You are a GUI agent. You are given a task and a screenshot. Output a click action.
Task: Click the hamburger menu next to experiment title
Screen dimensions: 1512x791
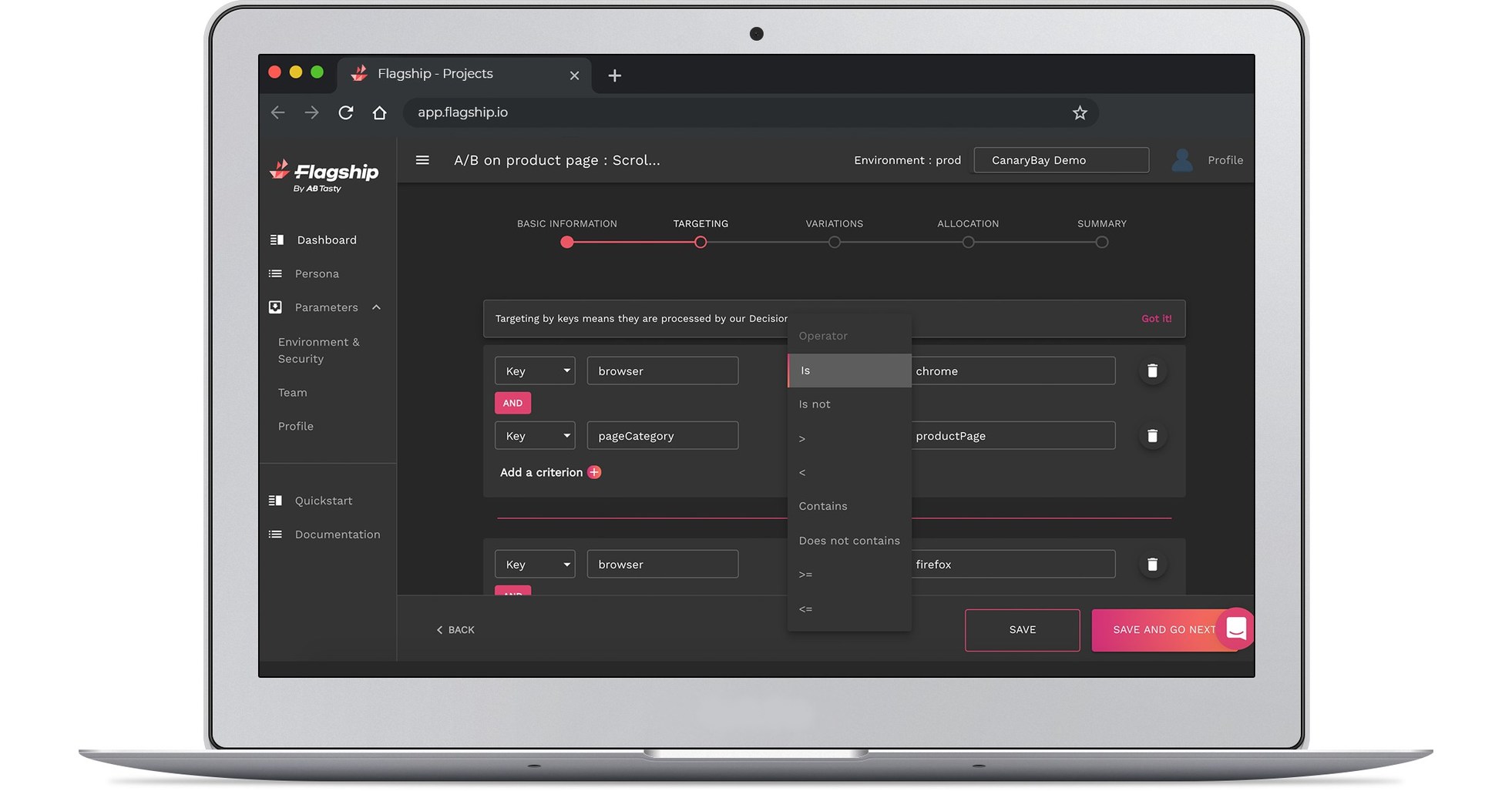point(422,159)
